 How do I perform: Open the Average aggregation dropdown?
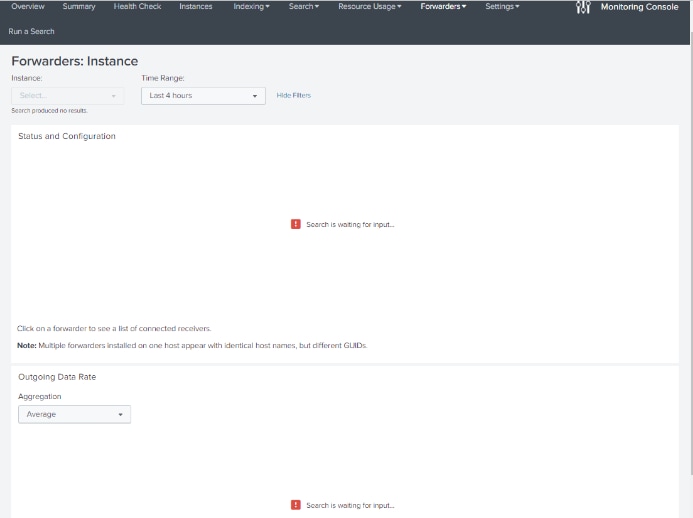74,415
